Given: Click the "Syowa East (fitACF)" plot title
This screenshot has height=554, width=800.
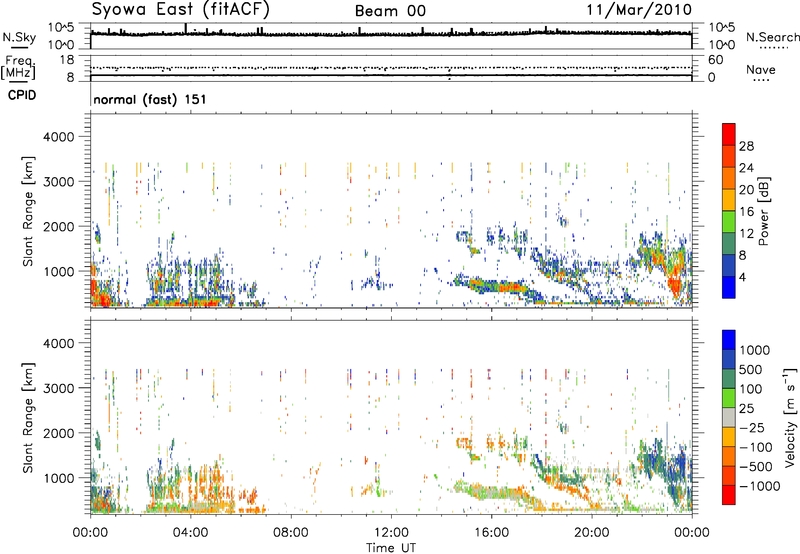Looking at the screenshot, I should pyautogui.click(x=180, y=9).
